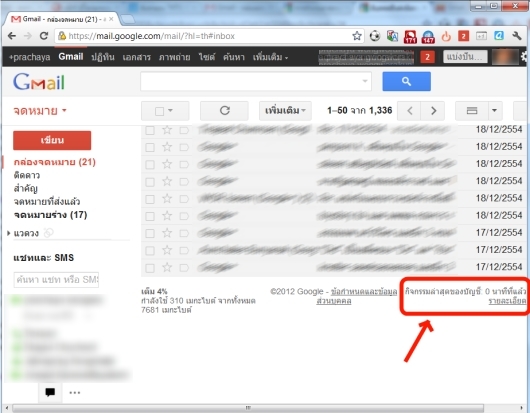The height and width of the screenshot is (413, 530).
Task: Star the first 18/12/2554 message
Action: (167, 130)
